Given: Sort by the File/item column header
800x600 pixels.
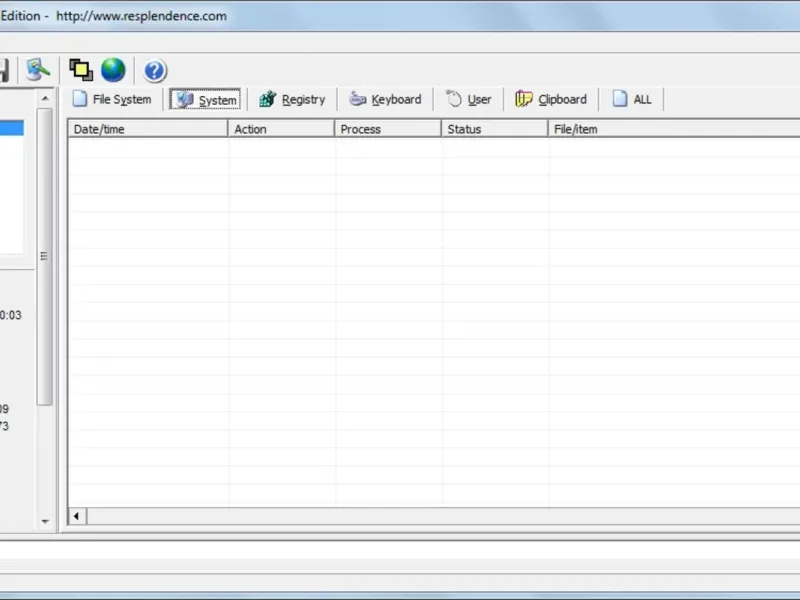Looking at the screenshot, I should pos(674,129).
